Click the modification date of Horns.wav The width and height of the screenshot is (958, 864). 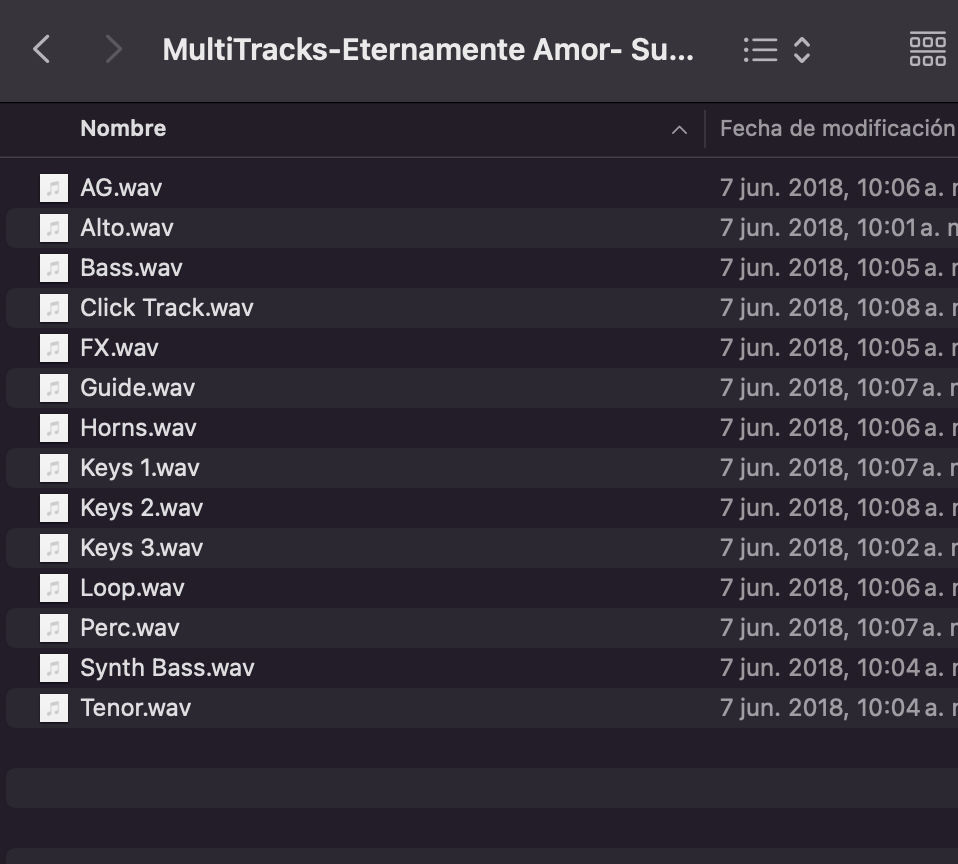pos(838,428)
